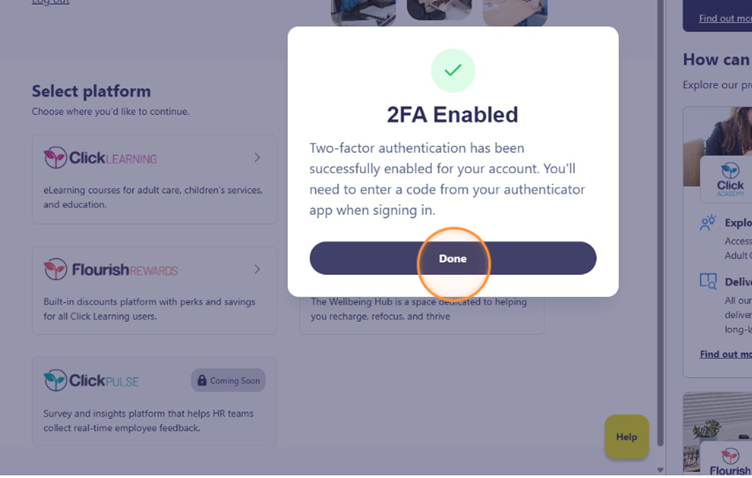Image resolution: width=752 pixels, height=478 pixels.
Task: Click the middle image thumbnail at top
Action: pyautogui.click(x=439, y=9)
